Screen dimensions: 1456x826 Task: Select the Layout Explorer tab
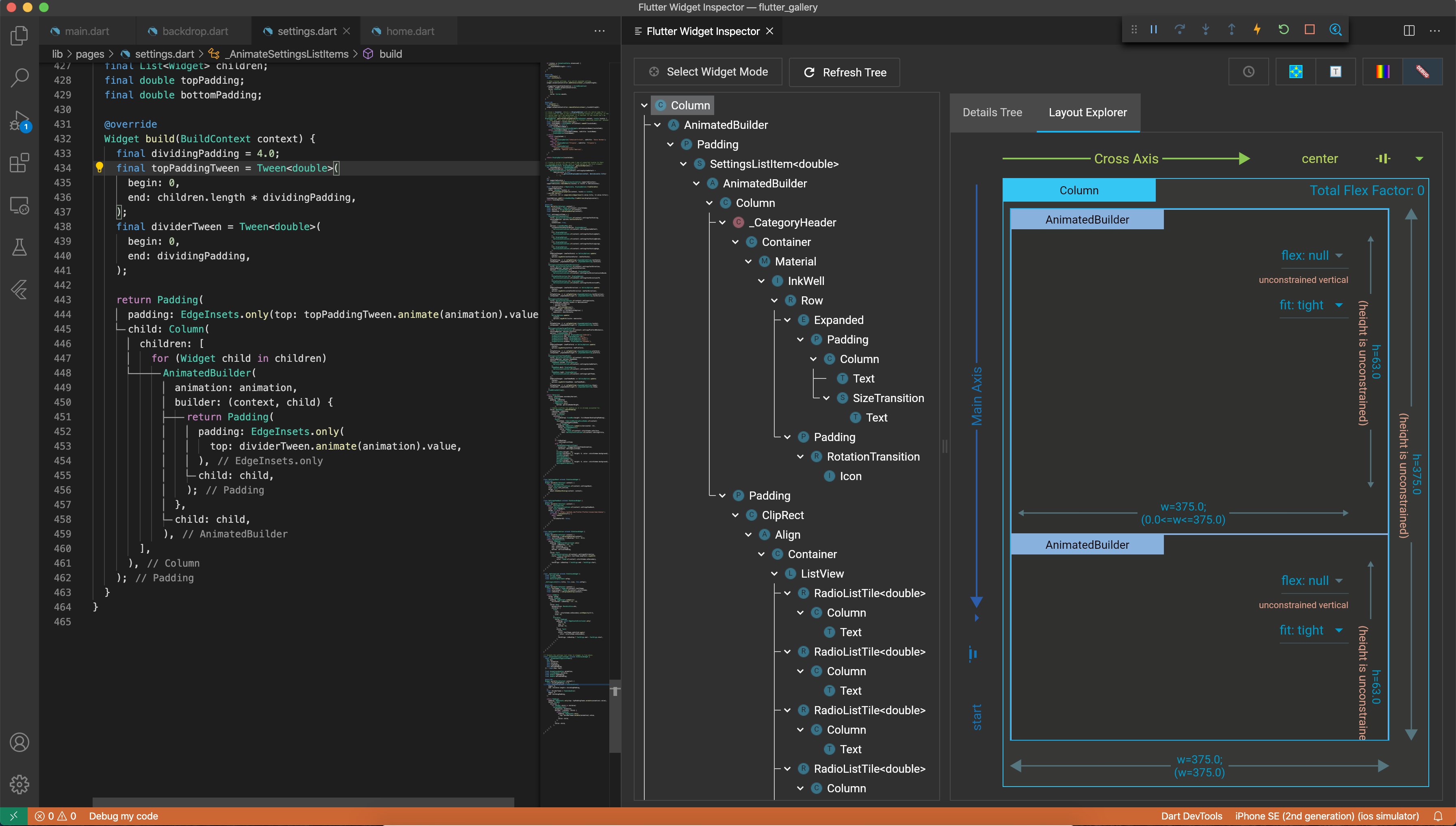pos(1088,112)
